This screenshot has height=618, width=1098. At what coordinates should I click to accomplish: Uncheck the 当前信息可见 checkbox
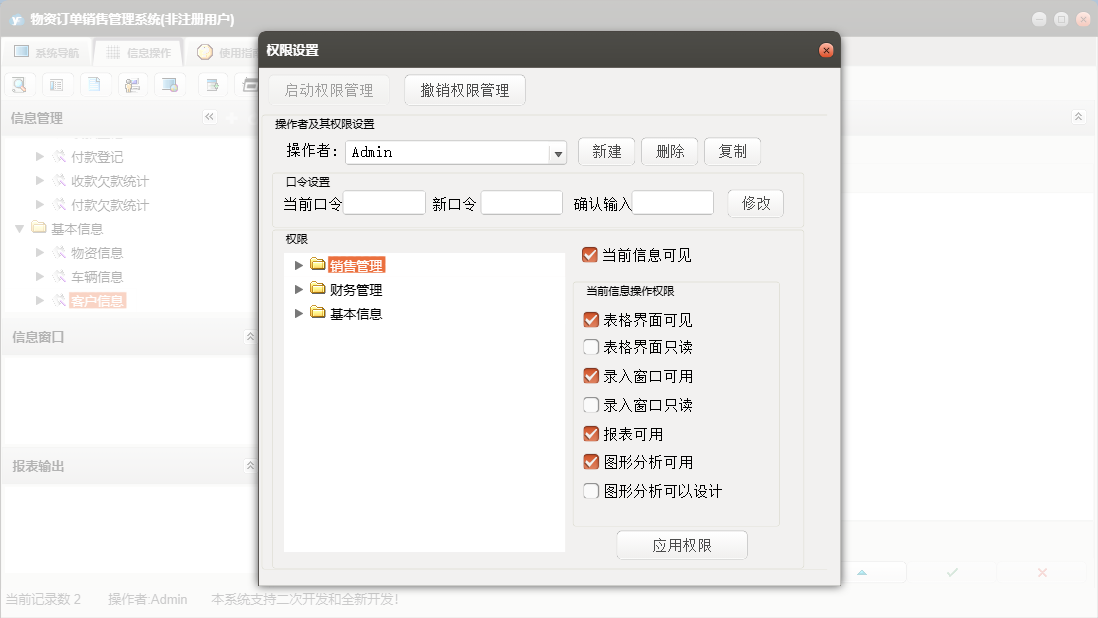(590, 255)
